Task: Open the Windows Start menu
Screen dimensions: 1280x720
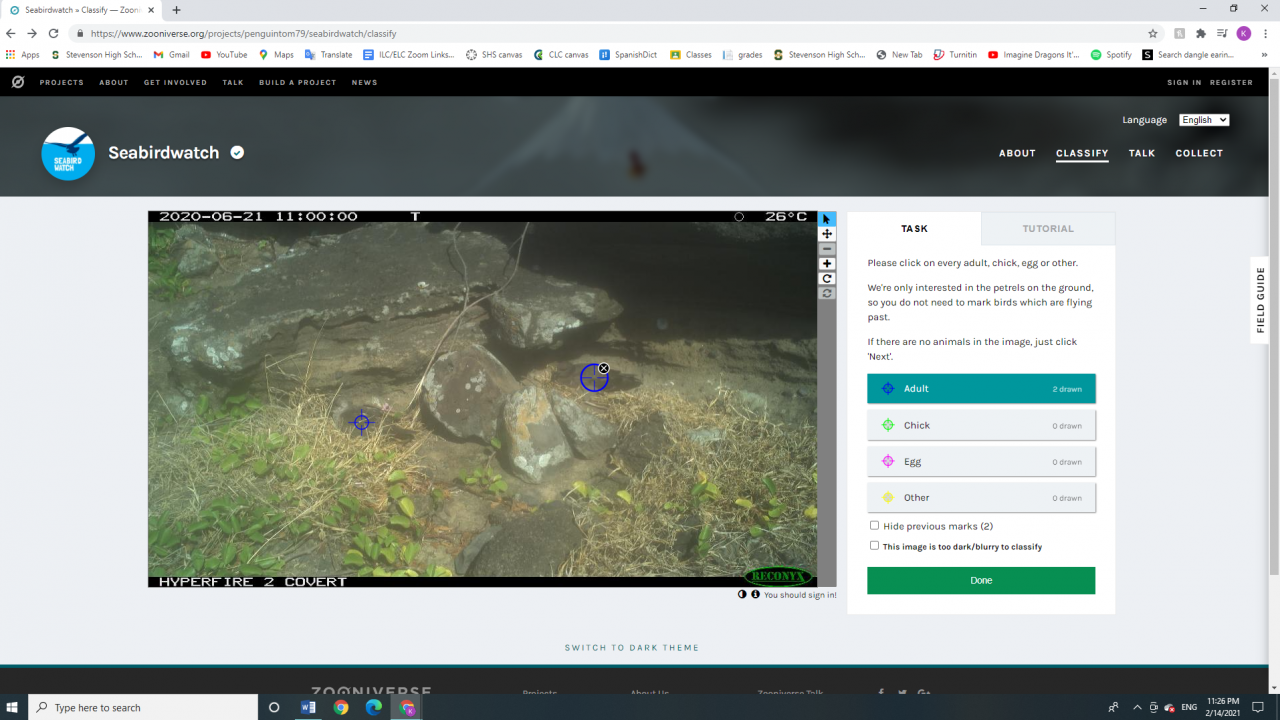Action: click(14, 707)
